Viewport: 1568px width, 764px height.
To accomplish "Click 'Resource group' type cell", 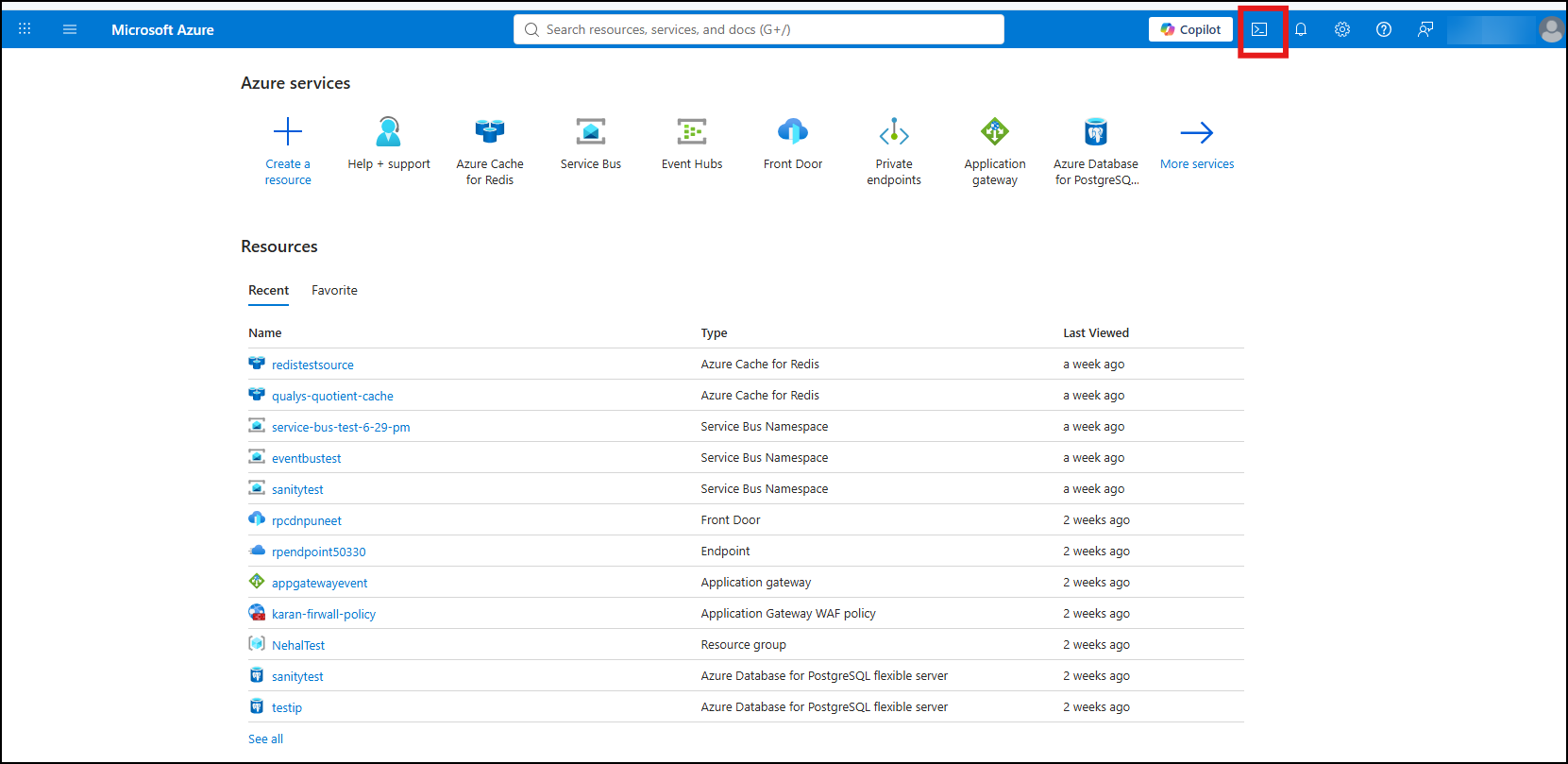I will (x=743, y=644).
